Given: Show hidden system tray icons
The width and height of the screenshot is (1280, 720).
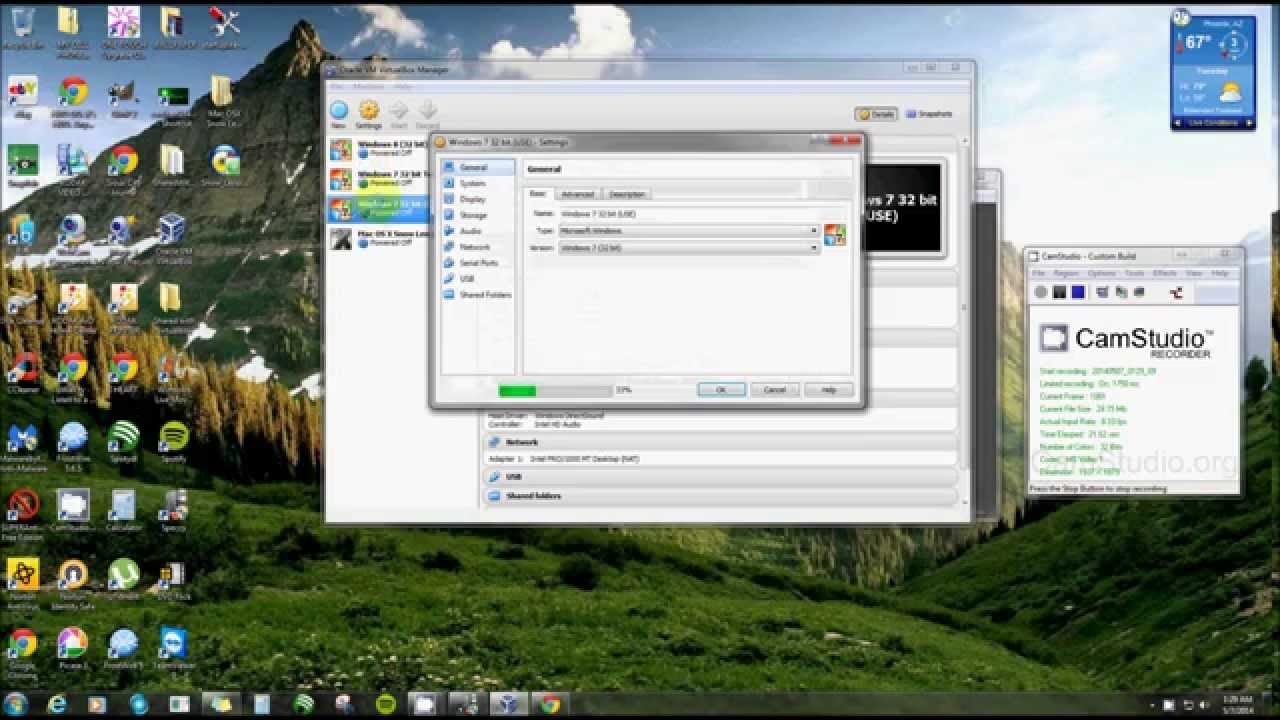Looking at the screenshot, I should coord(1150,705).
